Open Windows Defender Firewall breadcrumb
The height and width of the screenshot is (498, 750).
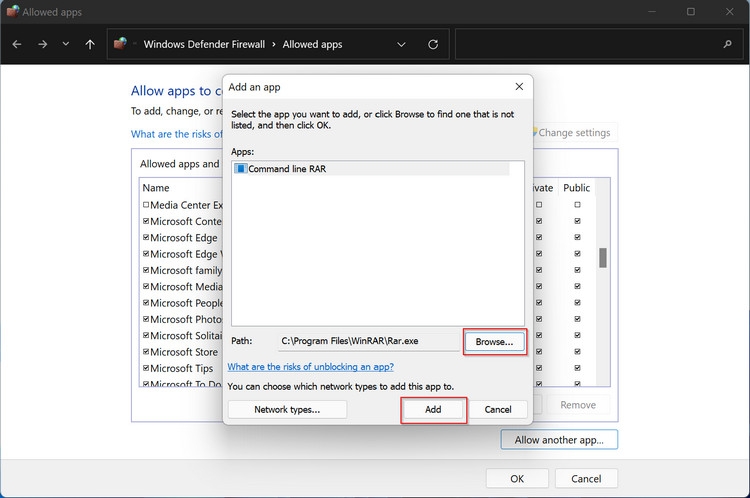point(204,44)
